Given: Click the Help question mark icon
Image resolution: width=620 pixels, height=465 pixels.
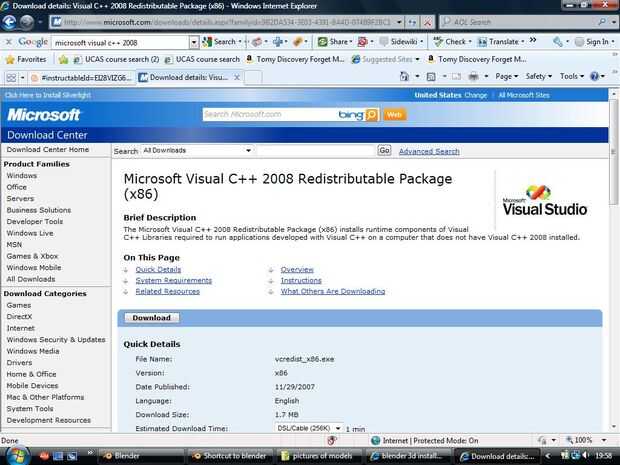Looking at the screenshot, I should [x=594, y=76].
